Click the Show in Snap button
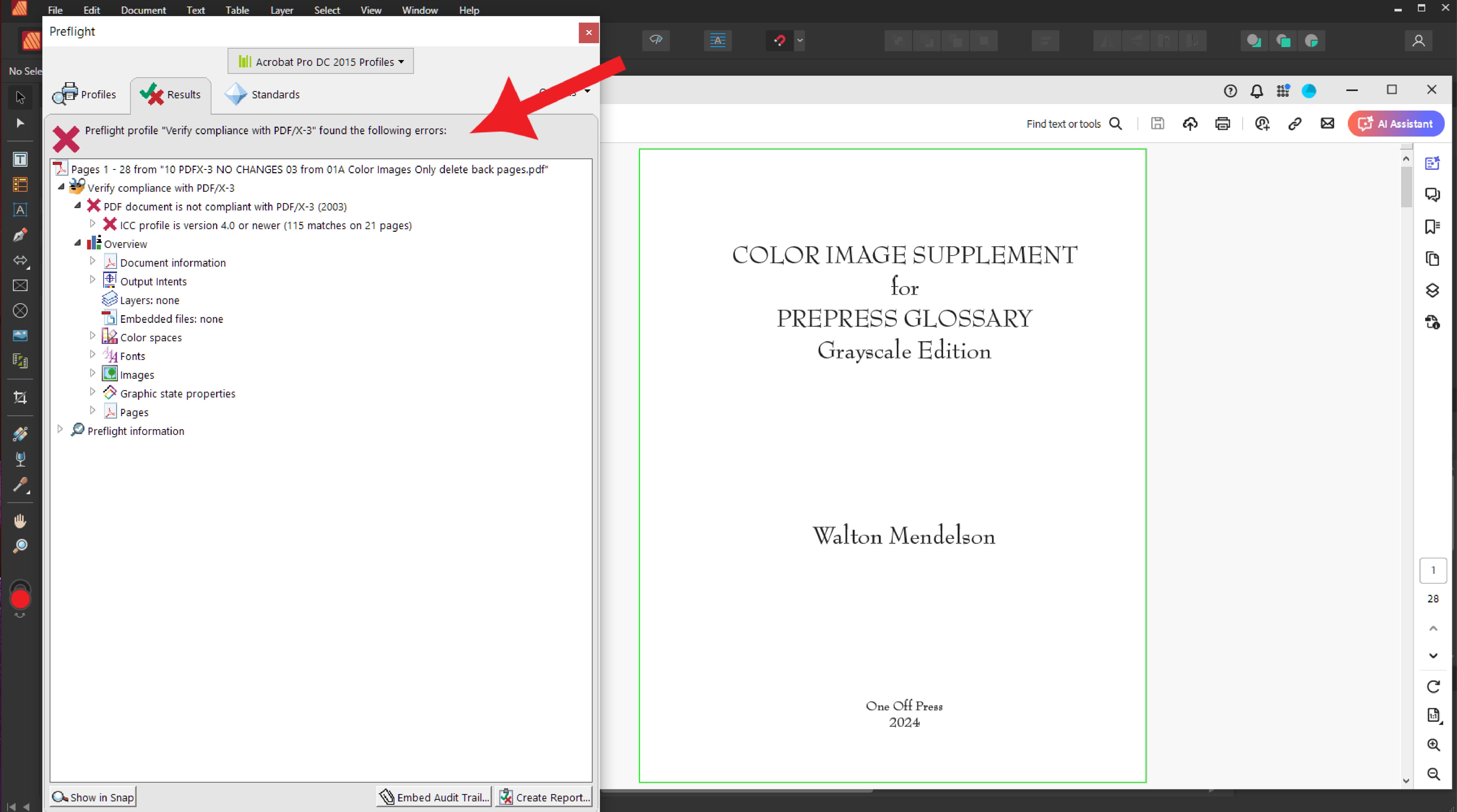This screenshot has width=1457, height=812. click(x=93, y=797)
